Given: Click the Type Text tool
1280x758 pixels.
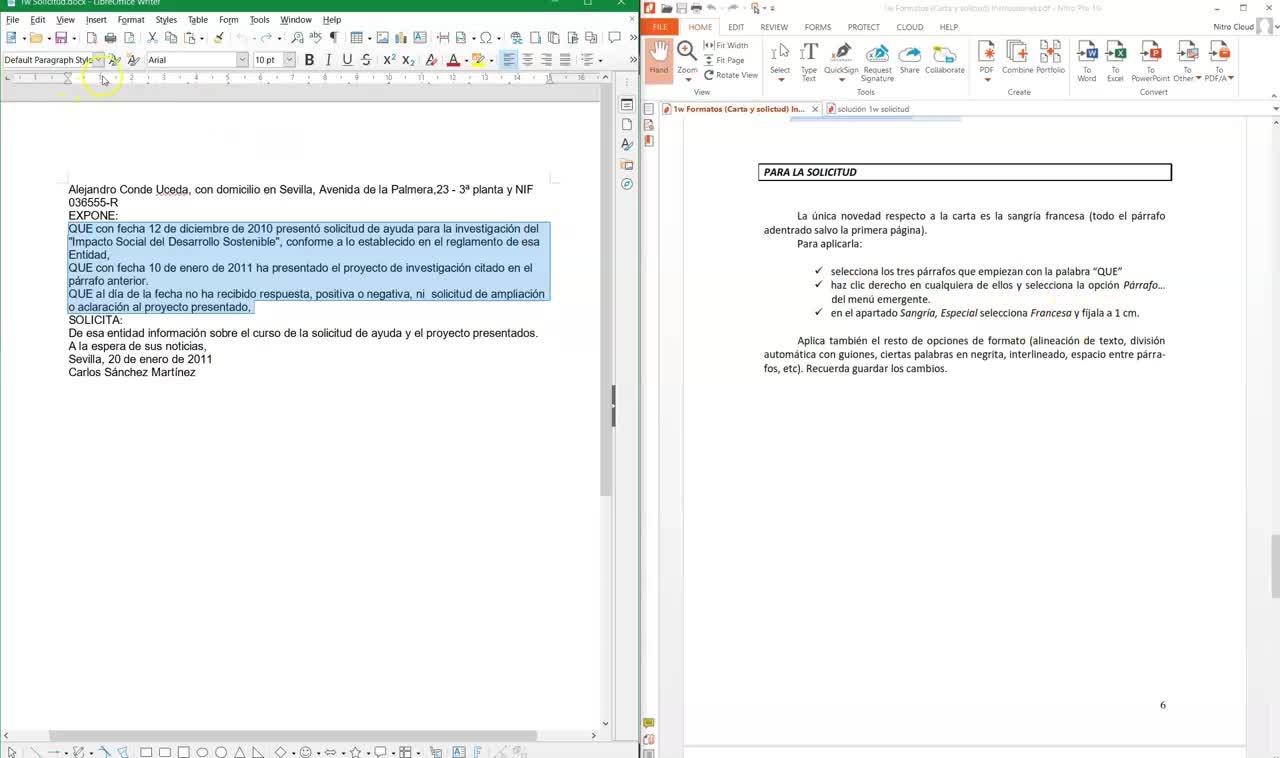Looking at the screenshot, I should 809,60.
